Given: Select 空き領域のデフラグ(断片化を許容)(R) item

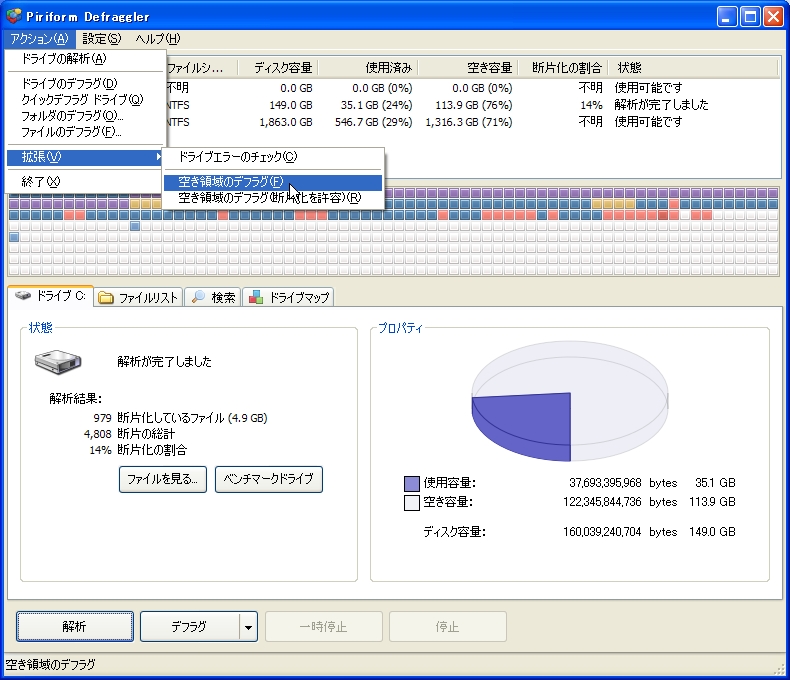Looking at the screenshot, I should [273, 198].
